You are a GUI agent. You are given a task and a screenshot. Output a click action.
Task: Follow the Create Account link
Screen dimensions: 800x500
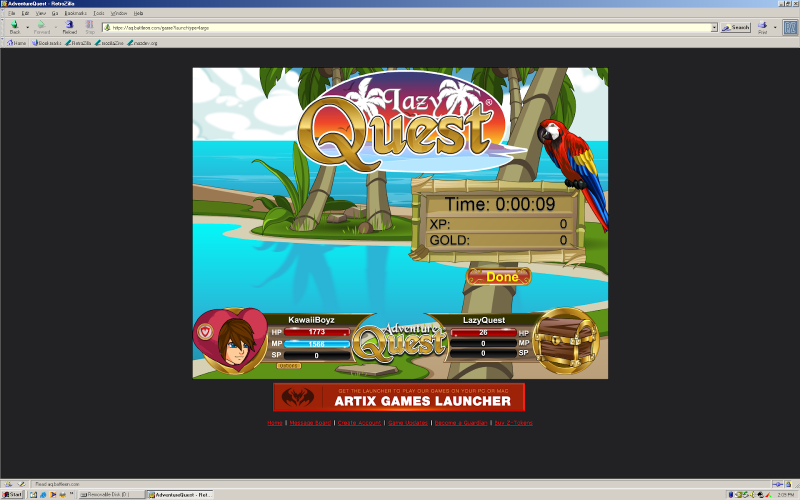359,423
